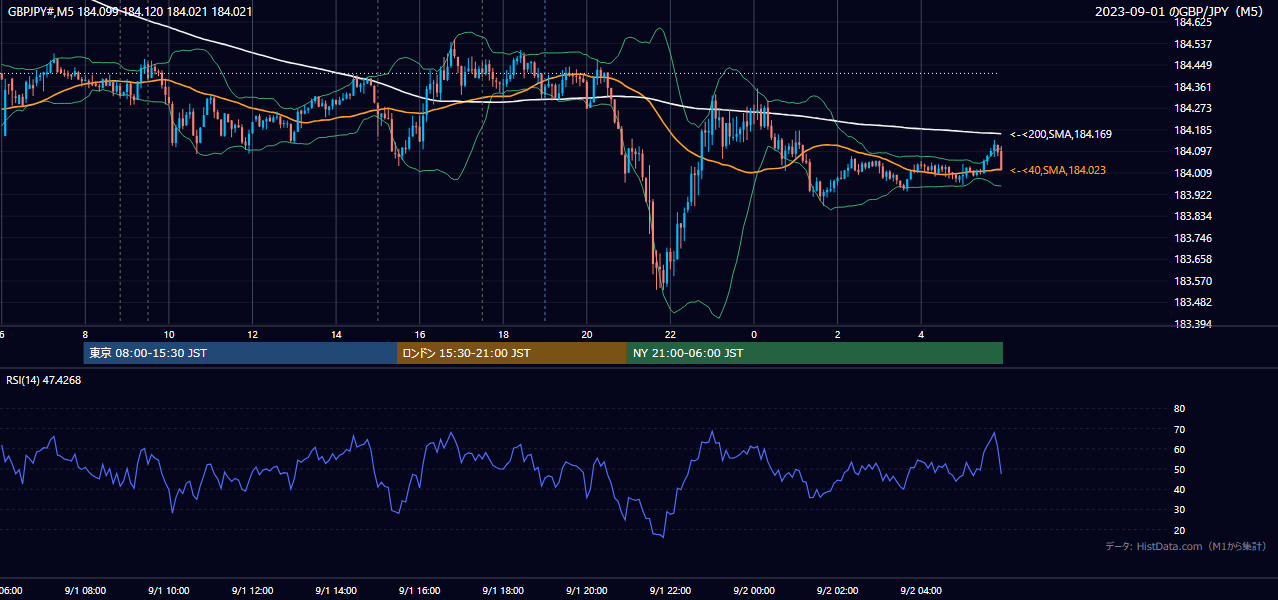The width and height of the screenshot is (1278, 600).
Task: Select the ロンドン 15:30-21:00 JST session bar
Action: click(512, 353)
